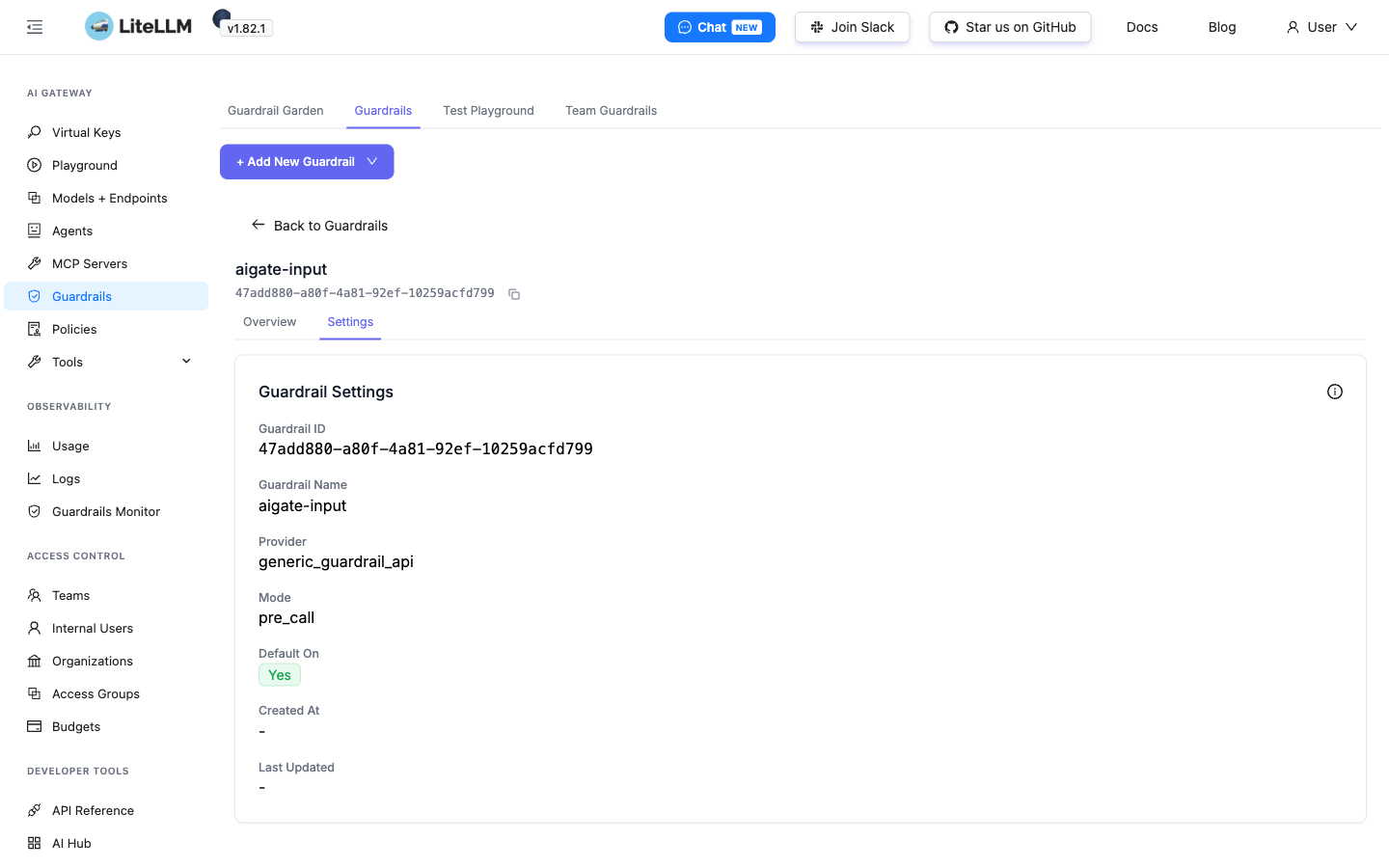Click the API Reference icon
The image size is (1389, 868).
coord(35,810)
